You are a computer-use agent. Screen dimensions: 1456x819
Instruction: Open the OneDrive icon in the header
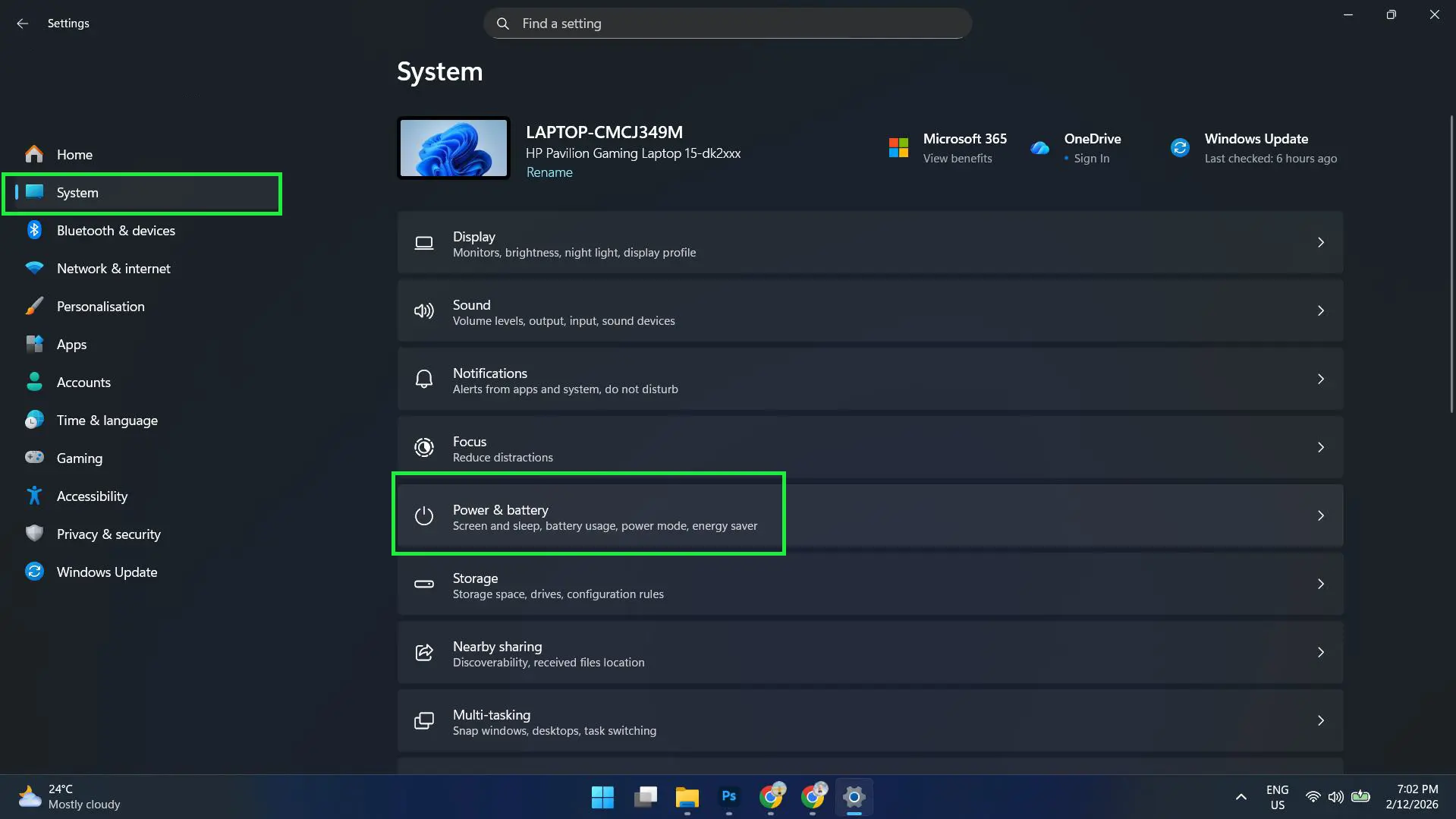point(1039,147)
